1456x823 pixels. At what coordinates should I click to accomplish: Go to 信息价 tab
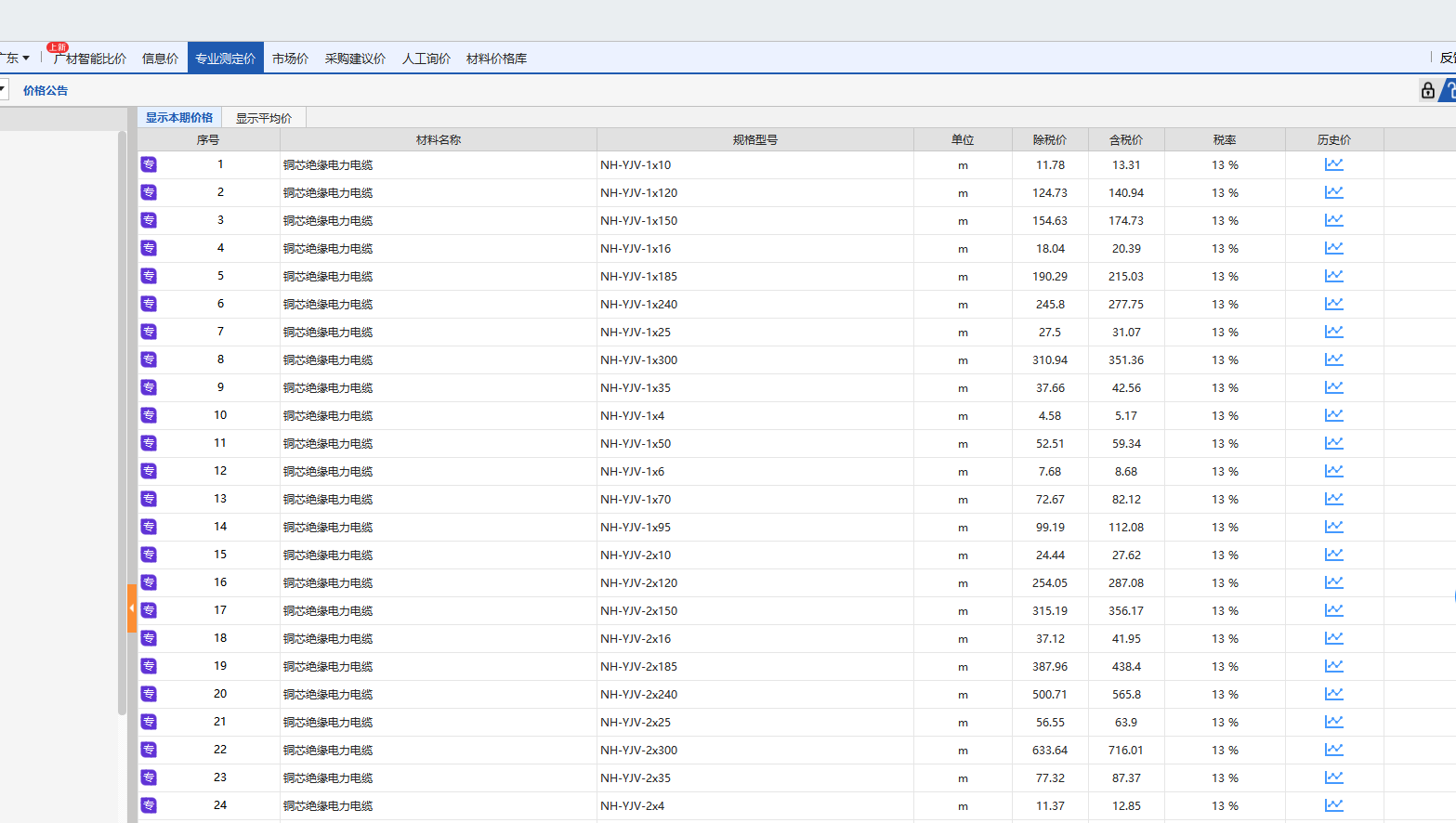click(160, 59)
